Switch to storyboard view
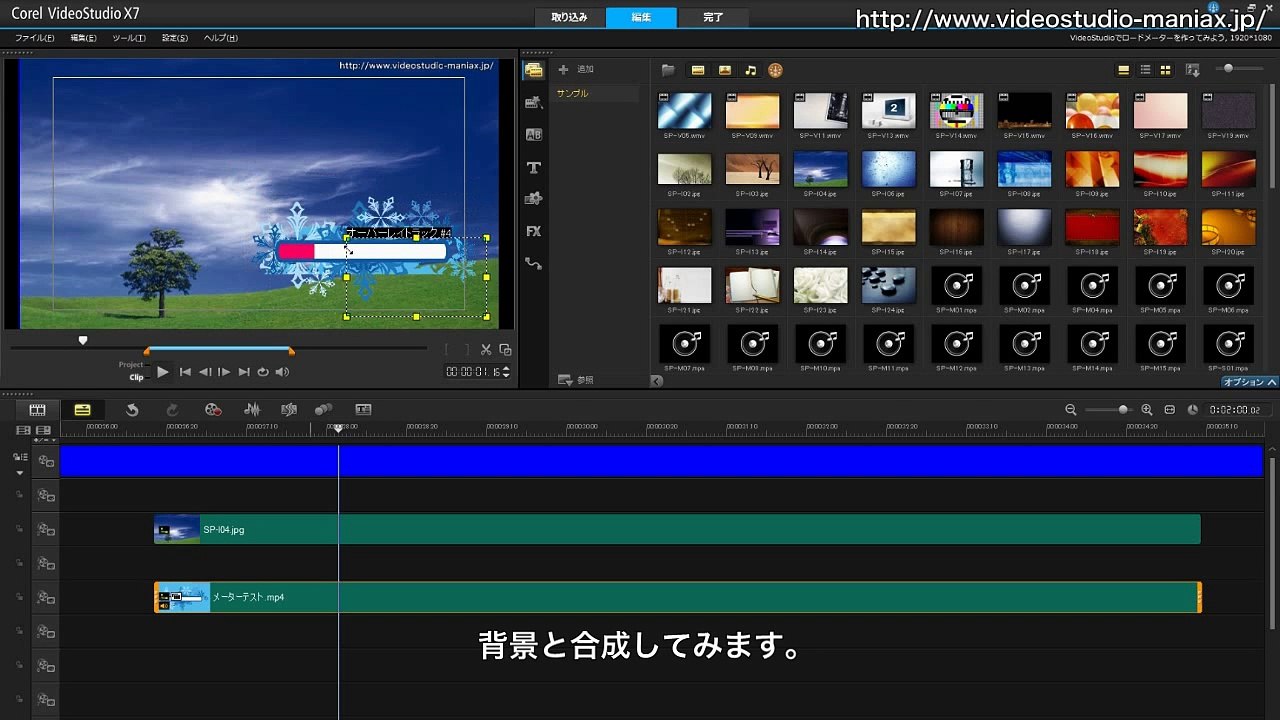1280x720 pixels. point(37,410)
